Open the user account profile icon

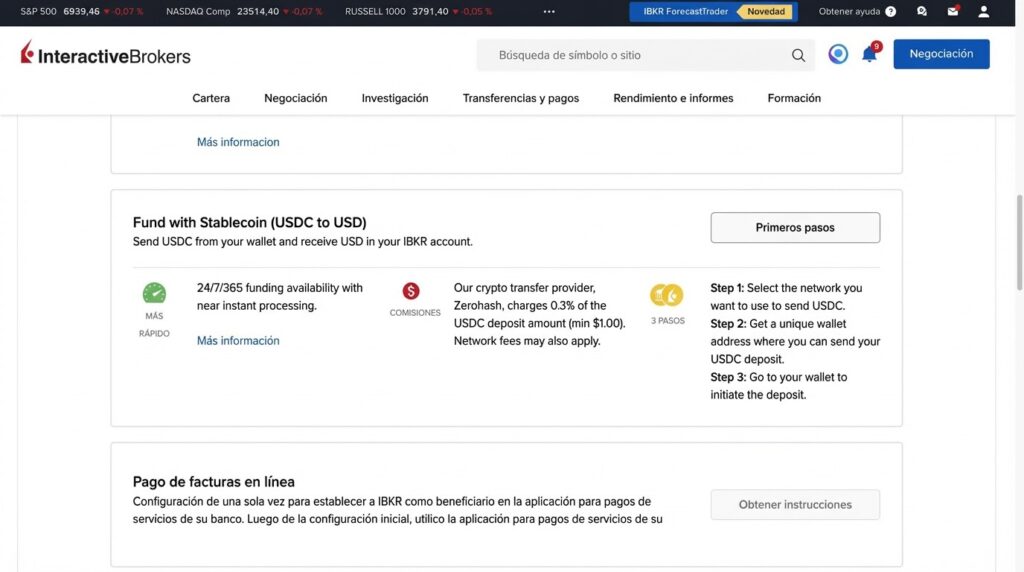click(x=984, y=12)
